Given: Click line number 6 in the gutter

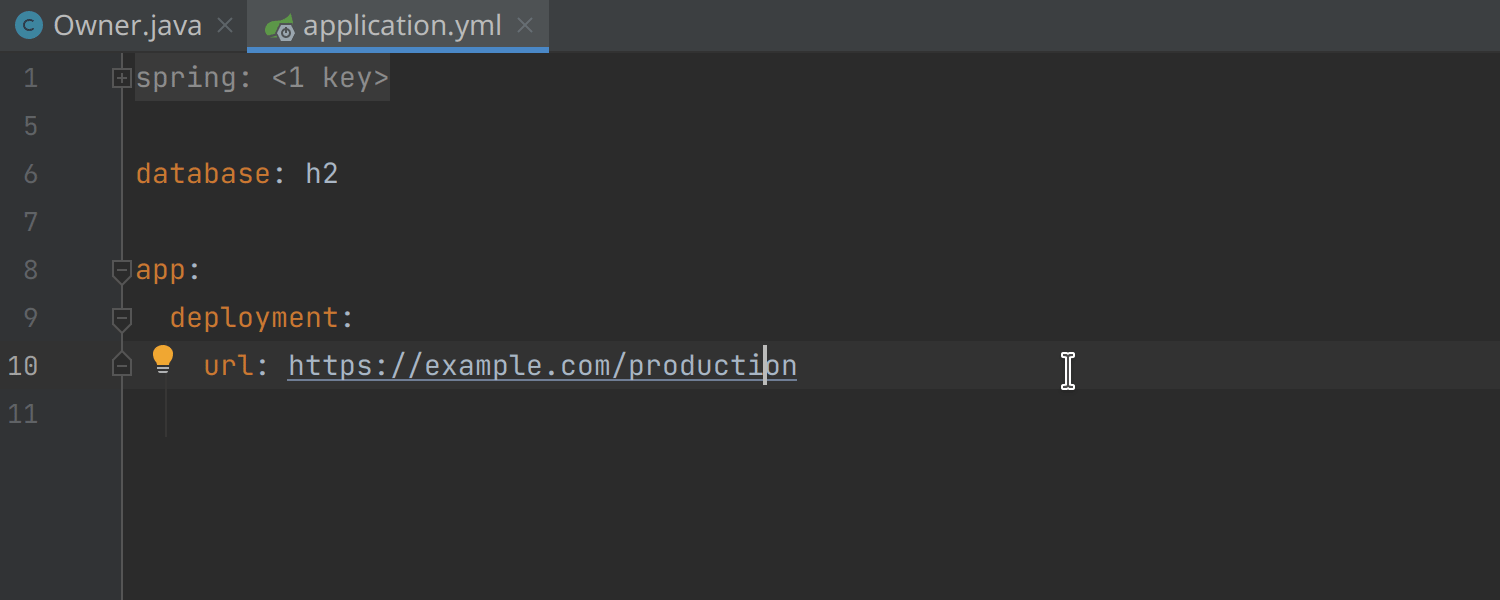Looking at the screenshot, I should (x=30, y=174).
